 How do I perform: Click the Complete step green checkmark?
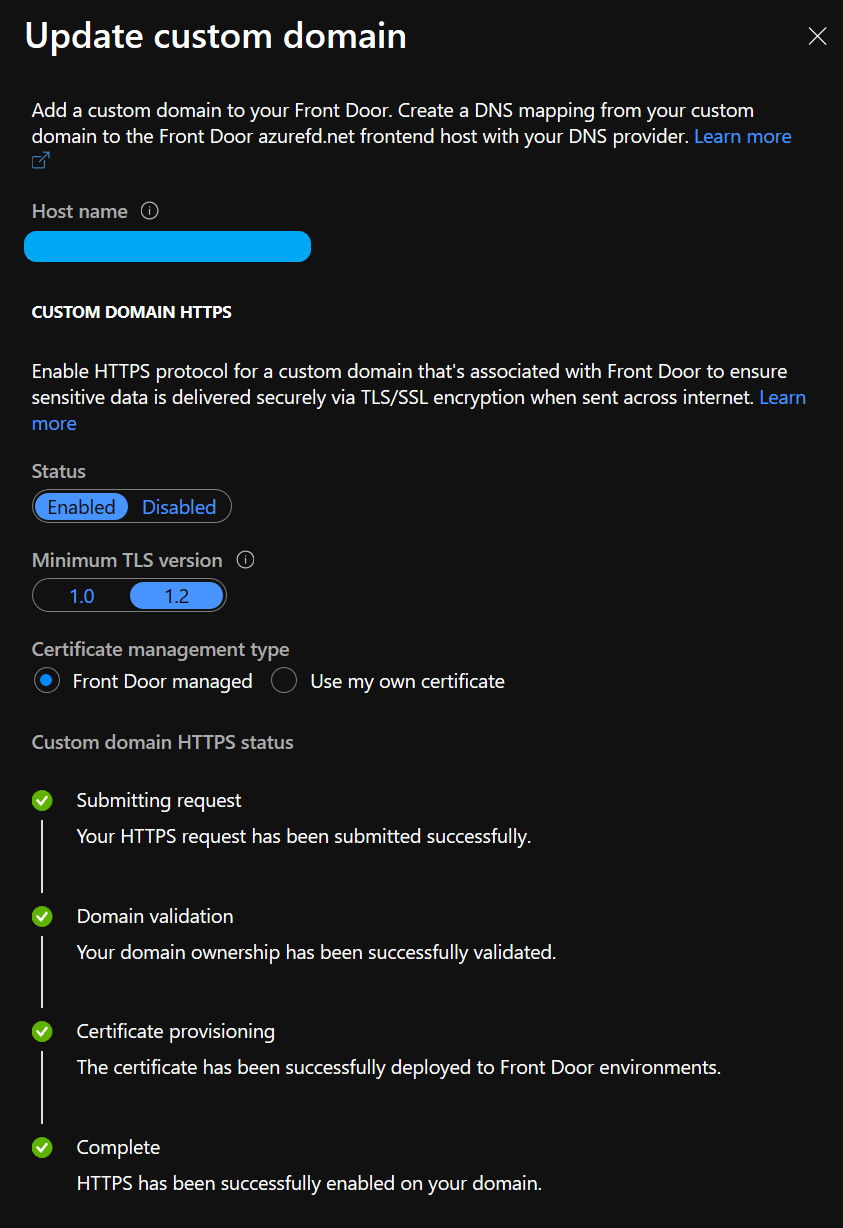[x=42, y=1147]
